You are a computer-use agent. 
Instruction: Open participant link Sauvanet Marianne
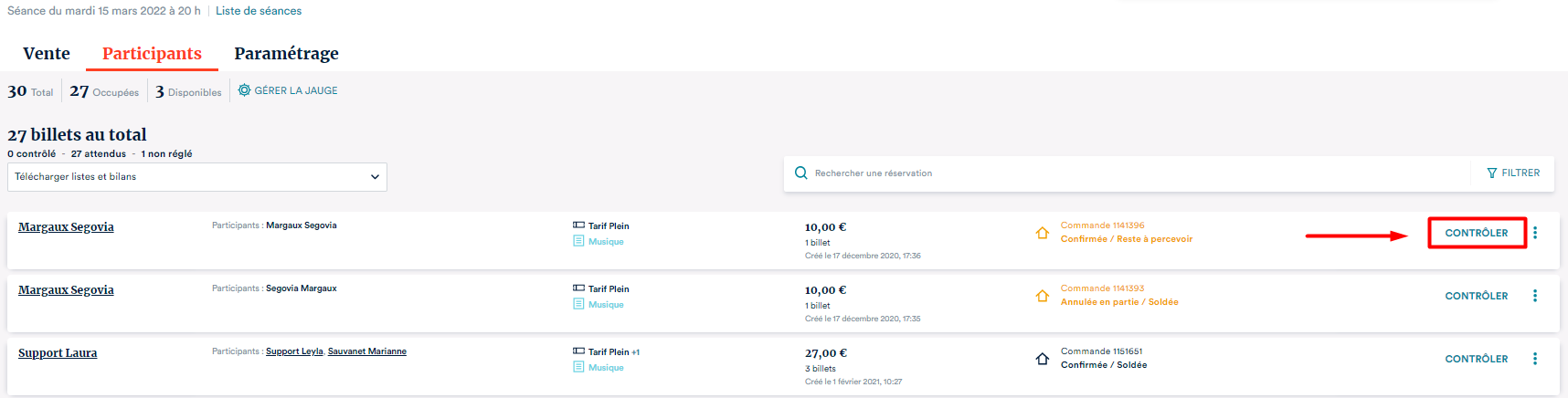coord(367,351)
